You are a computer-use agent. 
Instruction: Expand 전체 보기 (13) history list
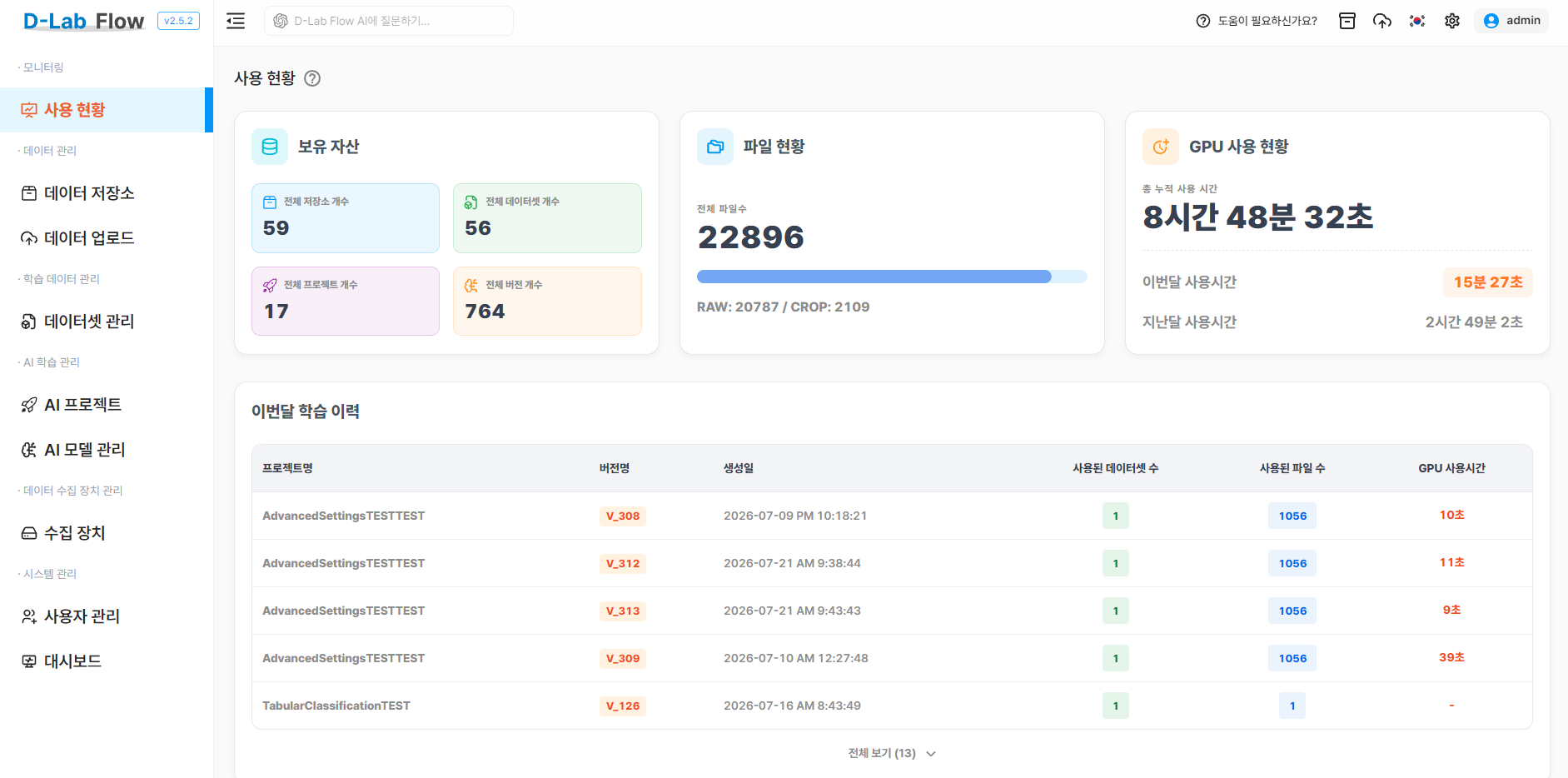tap(892, 753)
